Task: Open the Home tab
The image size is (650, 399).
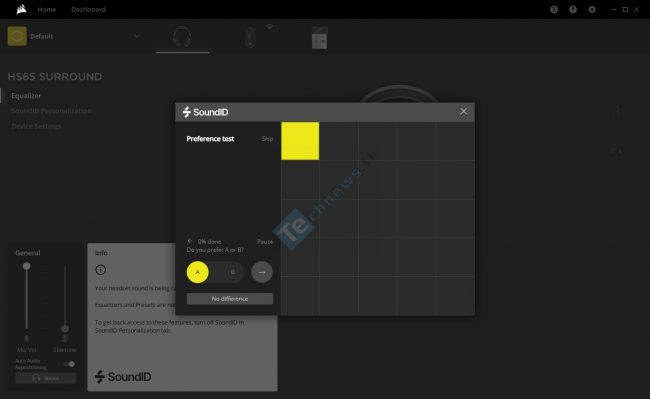Action: [x=47, y=9]
